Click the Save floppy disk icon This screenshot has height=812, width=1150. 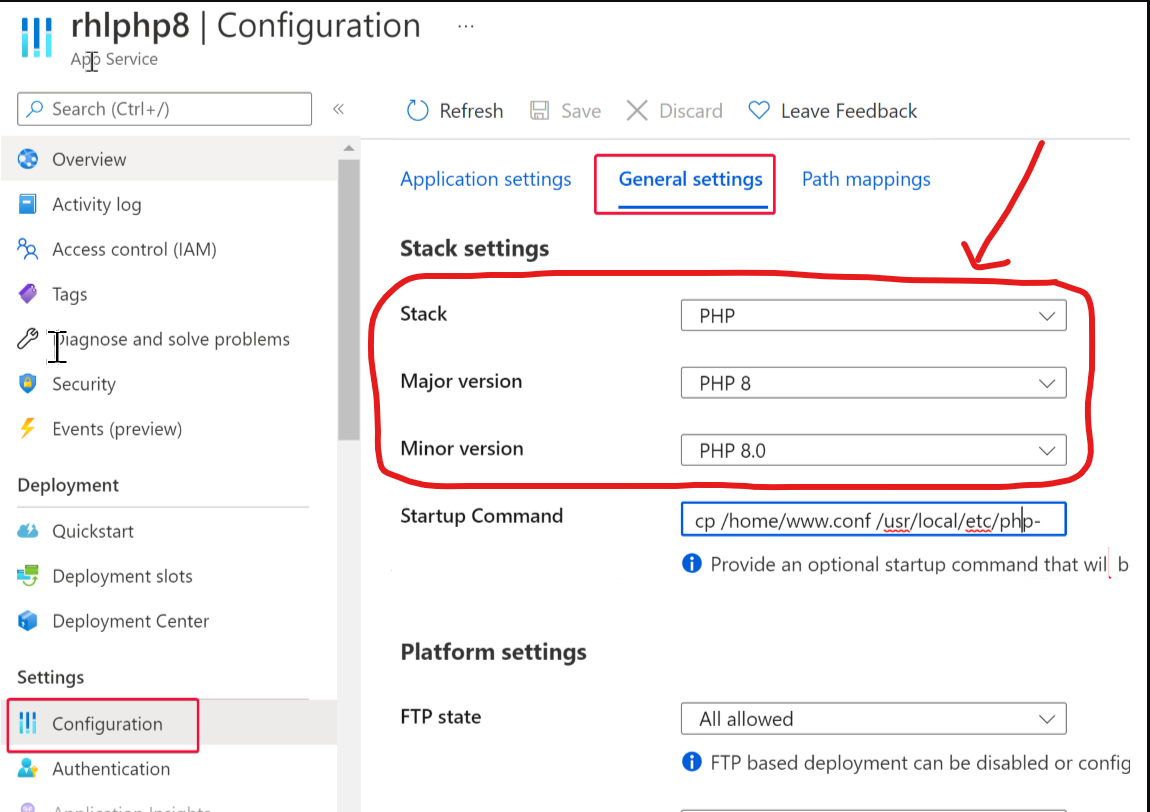(x=540, y=111)
